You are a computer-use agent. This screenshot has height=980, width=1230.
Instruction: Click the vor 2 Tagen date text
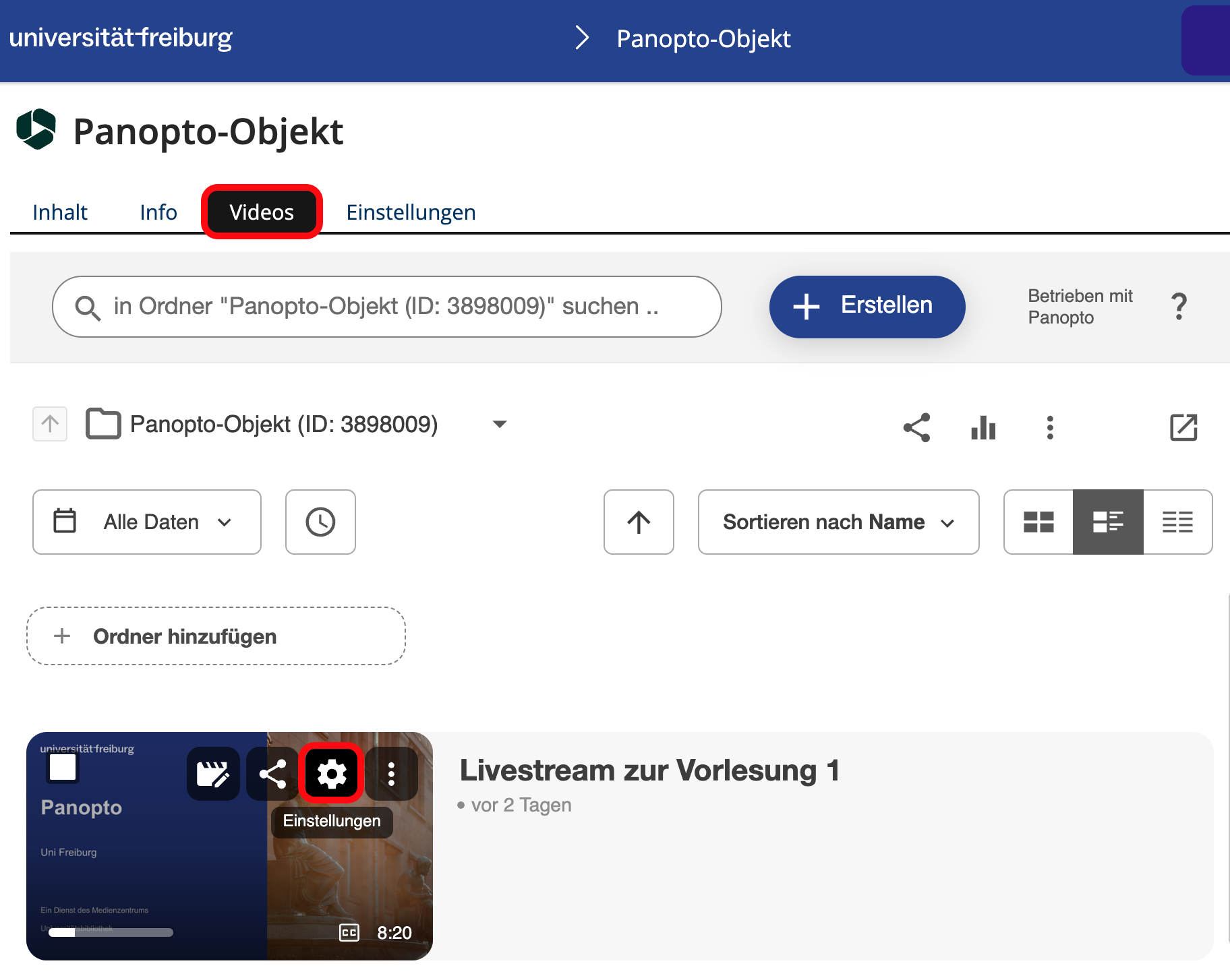(x=521, y=805)
